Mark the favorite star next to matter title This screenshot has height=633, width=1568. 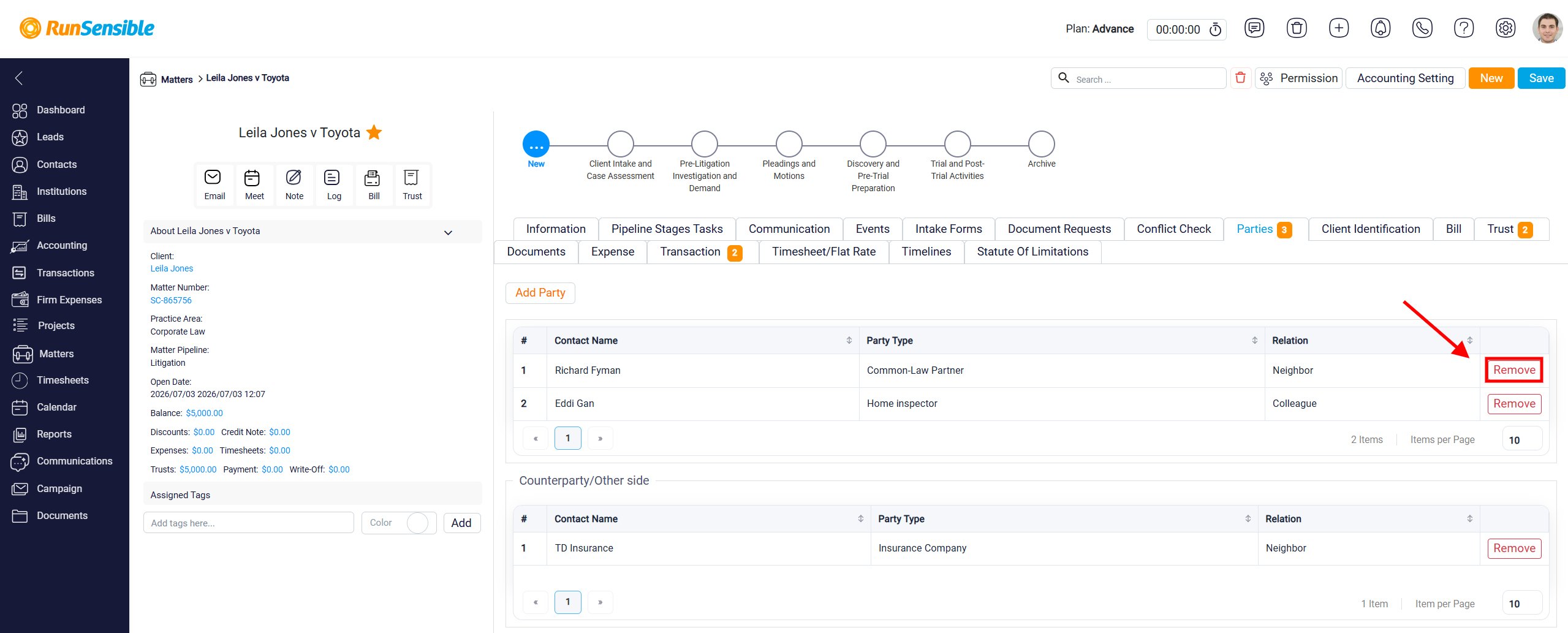(x=374, y=132)
